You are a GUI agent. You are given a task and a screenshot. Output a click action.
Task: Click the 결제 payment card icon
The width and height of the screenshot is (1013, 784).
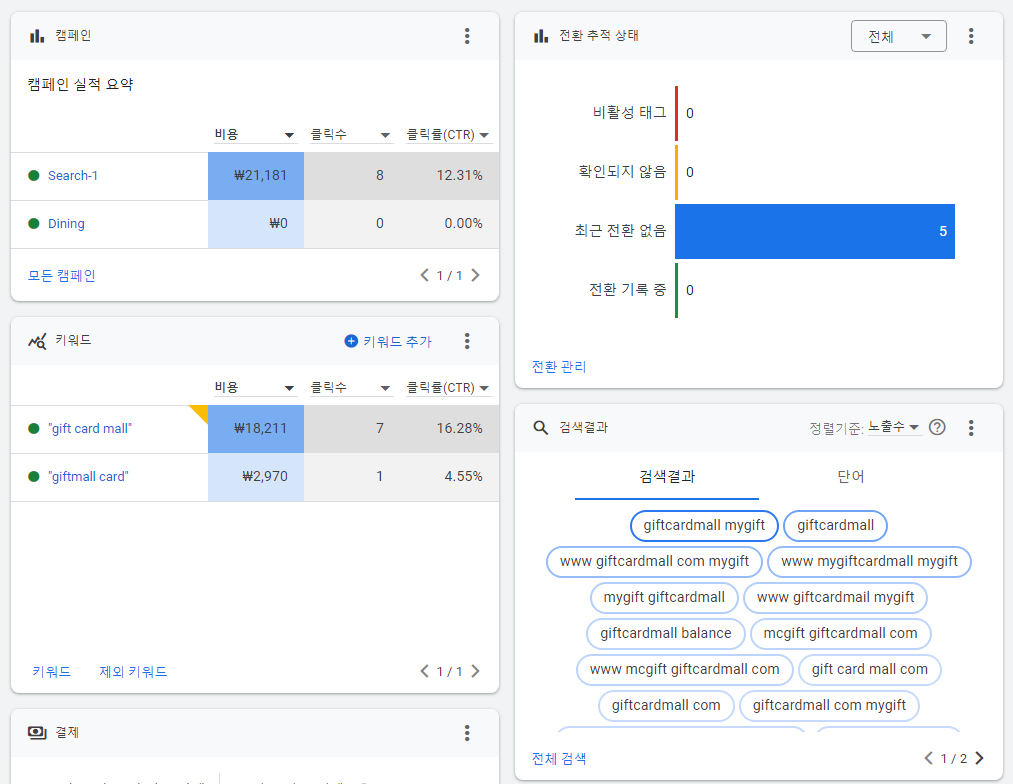point(35,732)
